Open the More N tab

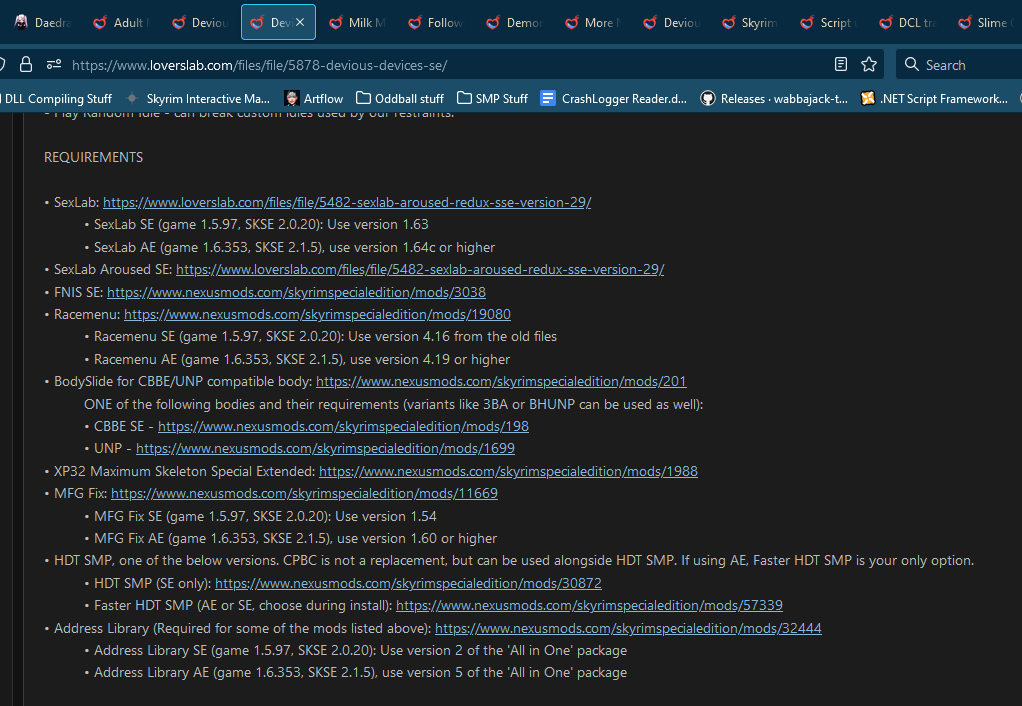(x=593, y=23)
